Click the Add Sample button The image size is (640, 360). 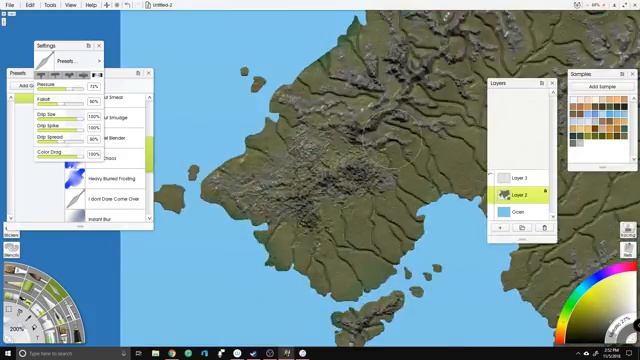click(x=602, y=87)
